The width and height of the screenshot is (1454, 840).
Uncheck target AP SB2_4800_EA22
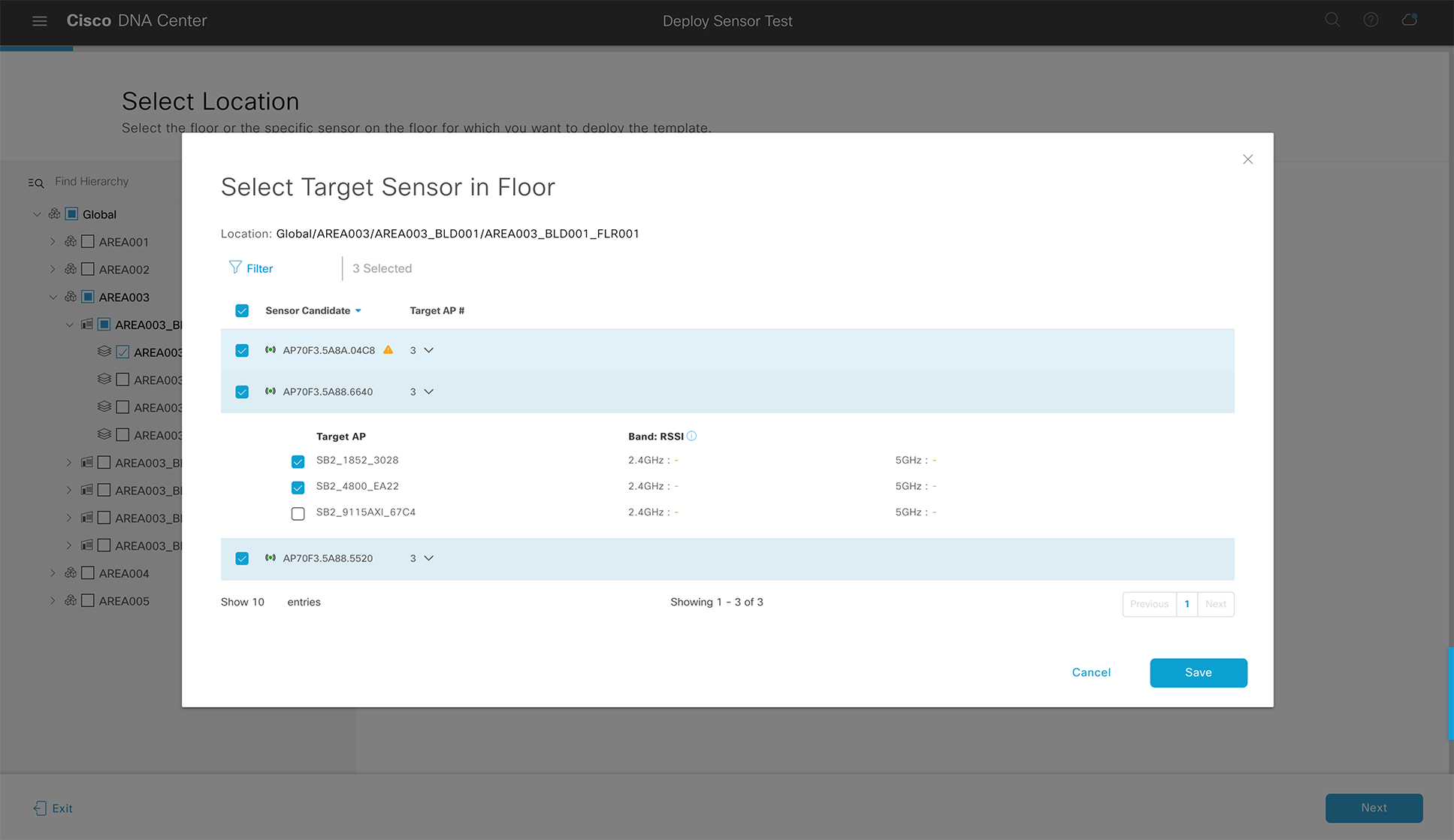click(x=298, y=488)
